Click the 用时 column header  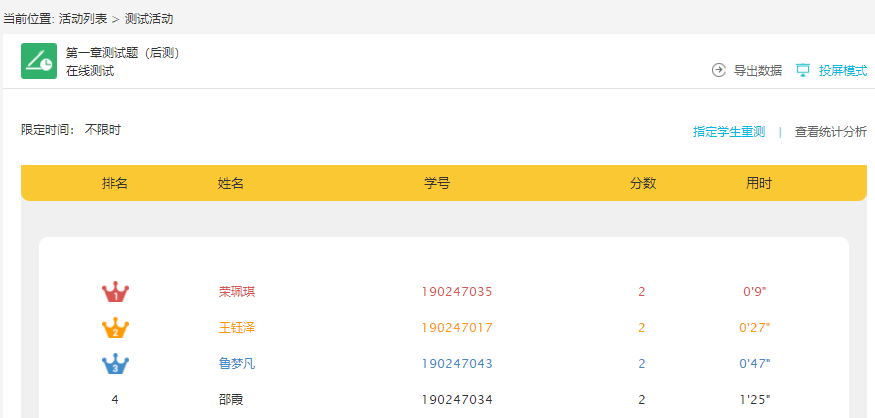point(758,184)
